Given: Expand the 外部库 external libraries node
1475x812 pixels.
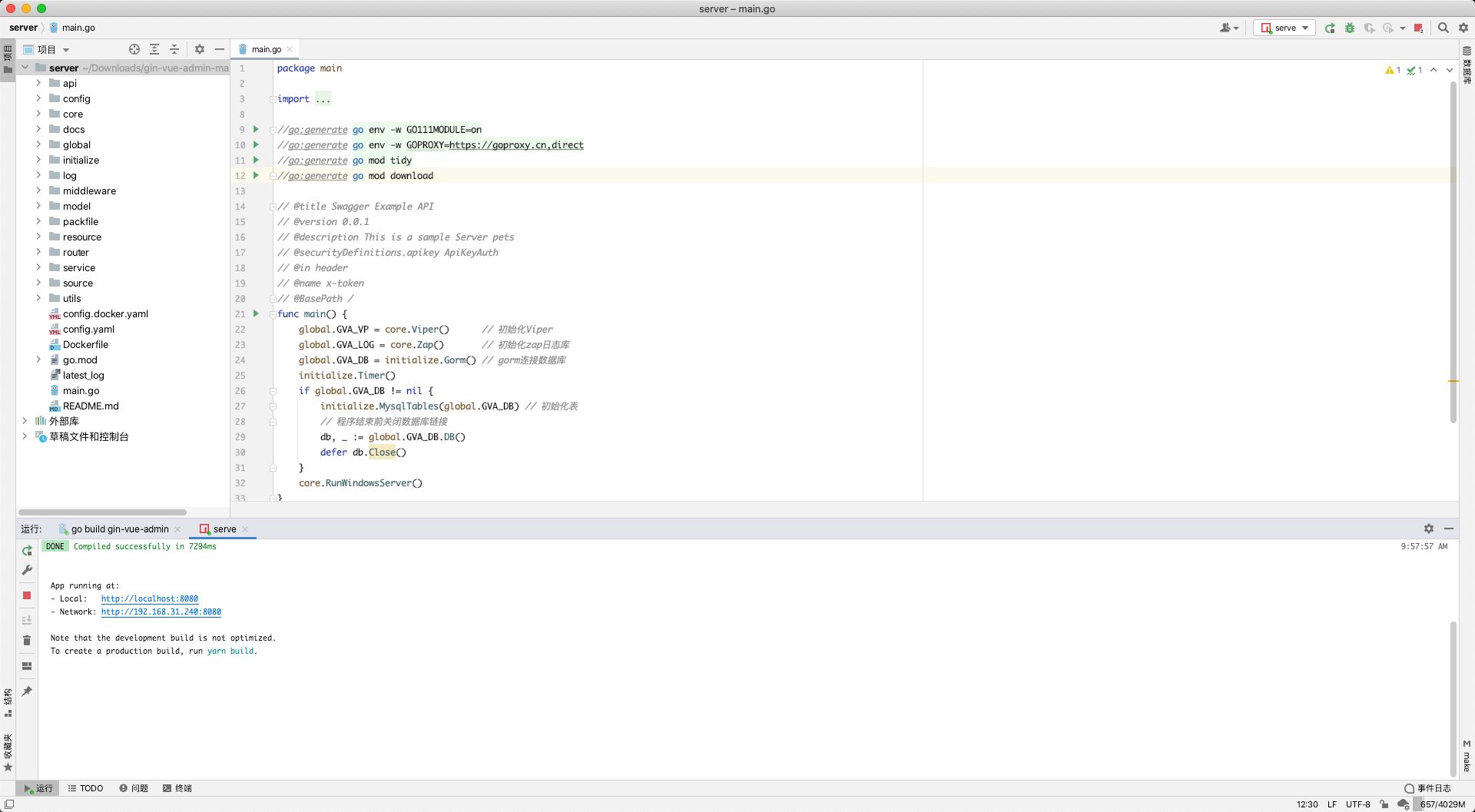Looking at the screenshot, I should 25,421.
